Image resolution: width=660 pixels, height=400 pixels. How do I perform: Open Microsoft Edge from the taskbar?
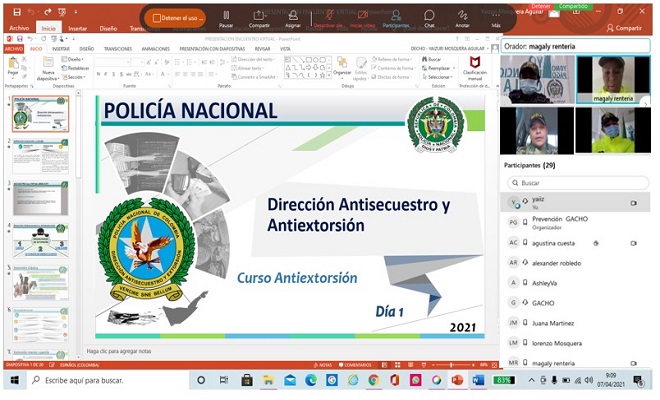(x=311, y=380)
